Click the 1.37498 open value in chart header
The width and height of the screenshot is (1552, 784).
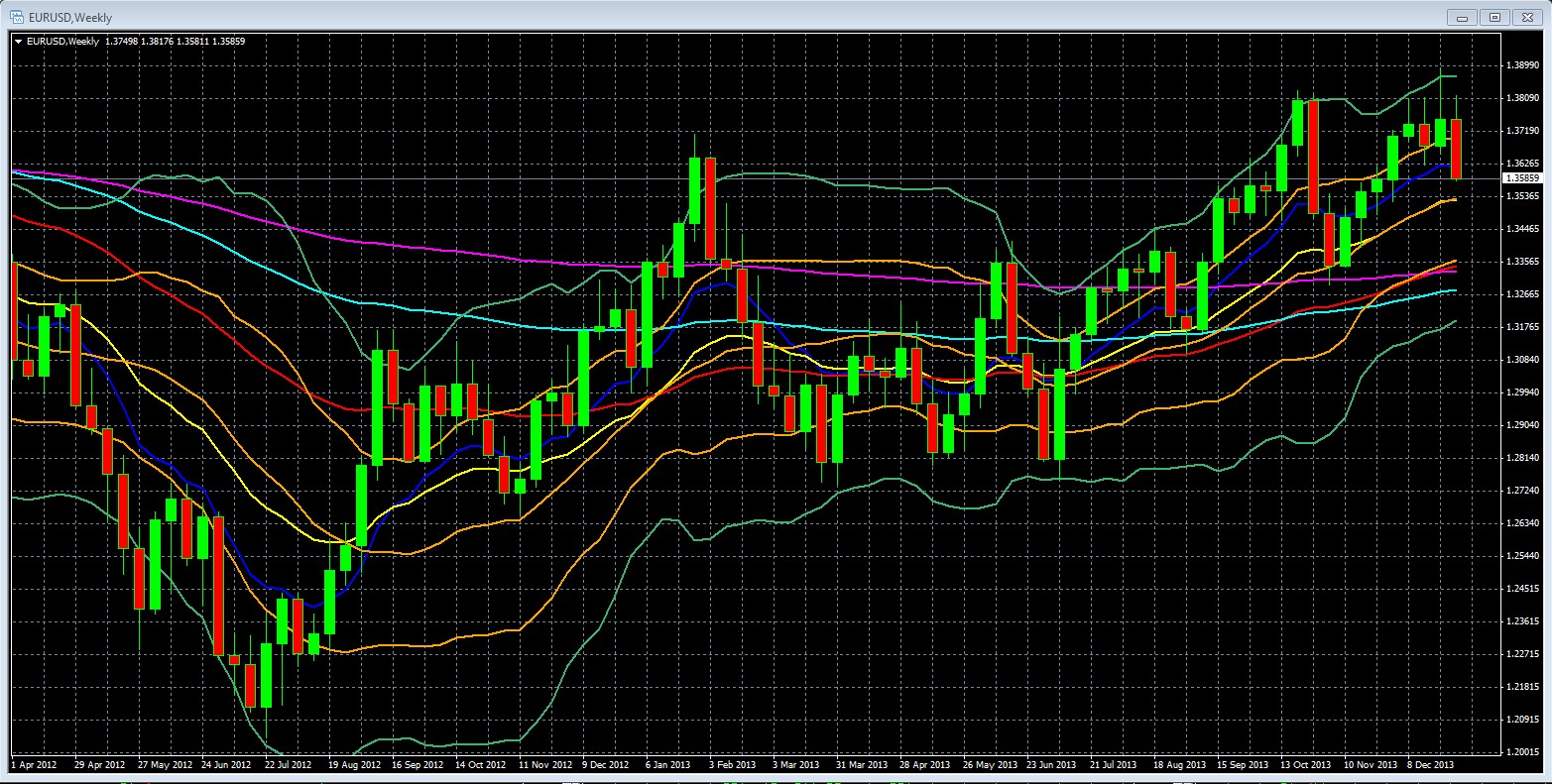(x=124, y=41)
